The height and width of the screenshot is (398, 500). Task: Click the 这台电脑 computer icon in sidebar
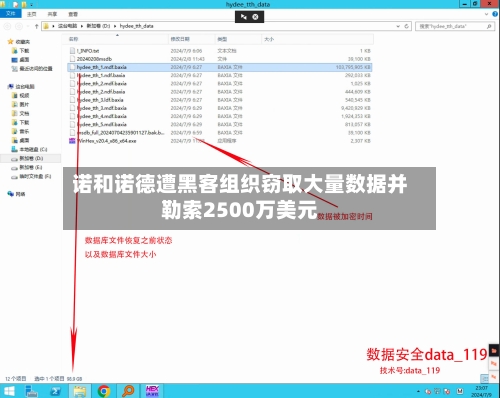click(x=10, y=86)
